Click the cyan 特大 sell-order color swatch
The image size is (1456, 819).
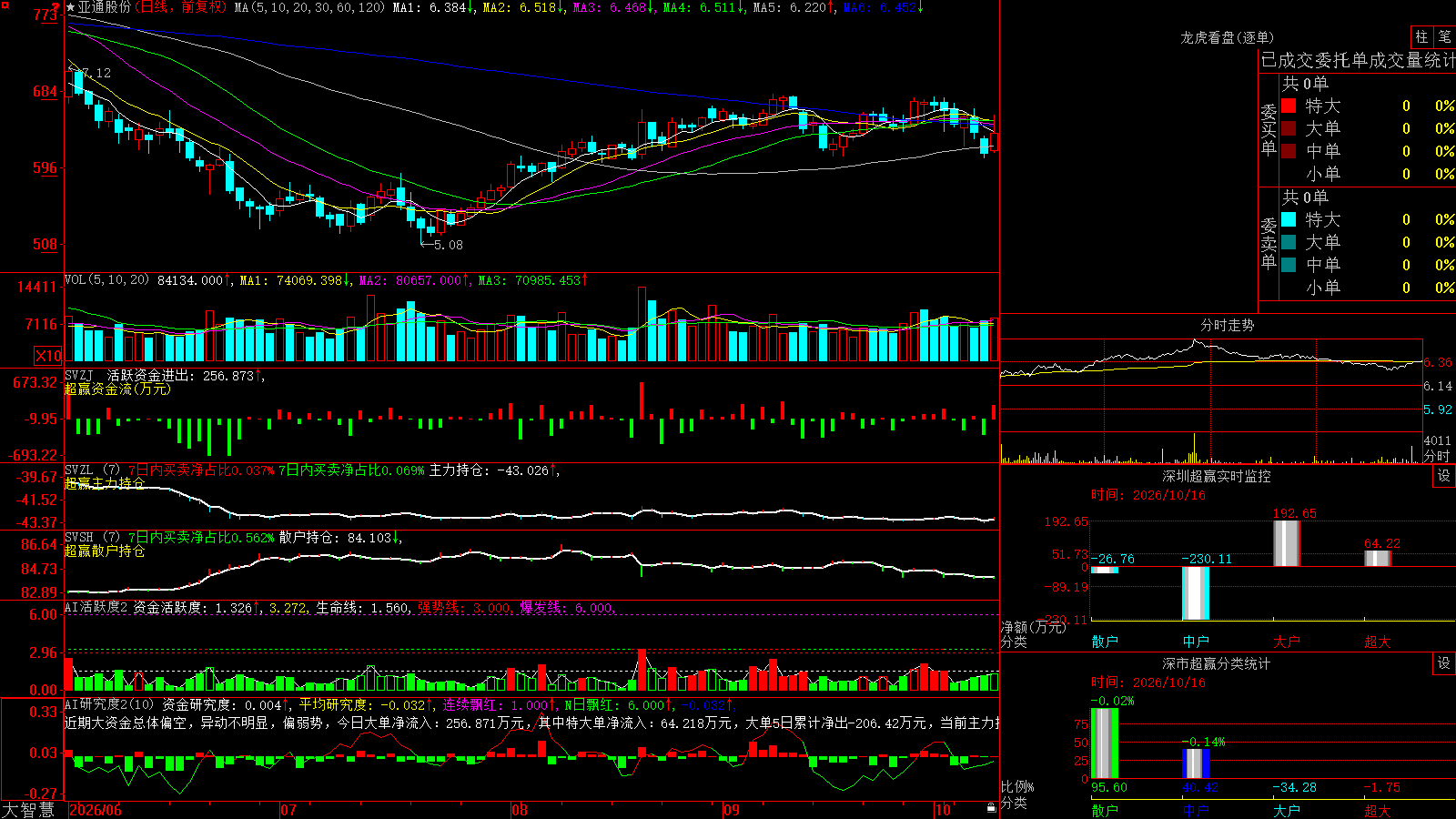[x=1289, y=219]
